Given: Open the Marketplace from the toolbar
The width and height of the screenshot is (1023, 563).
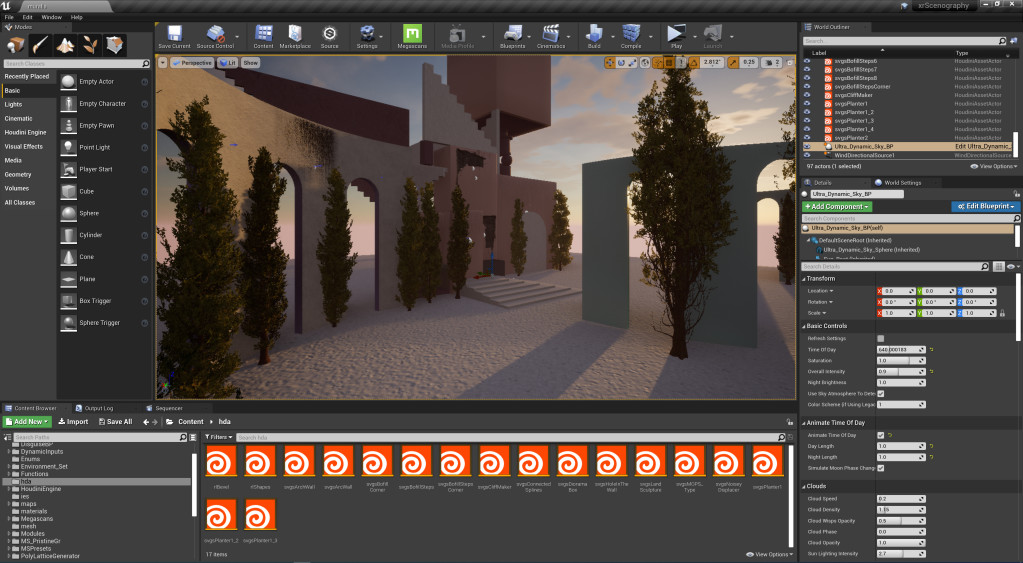Looking at the screenshot, I should point(294,36).
